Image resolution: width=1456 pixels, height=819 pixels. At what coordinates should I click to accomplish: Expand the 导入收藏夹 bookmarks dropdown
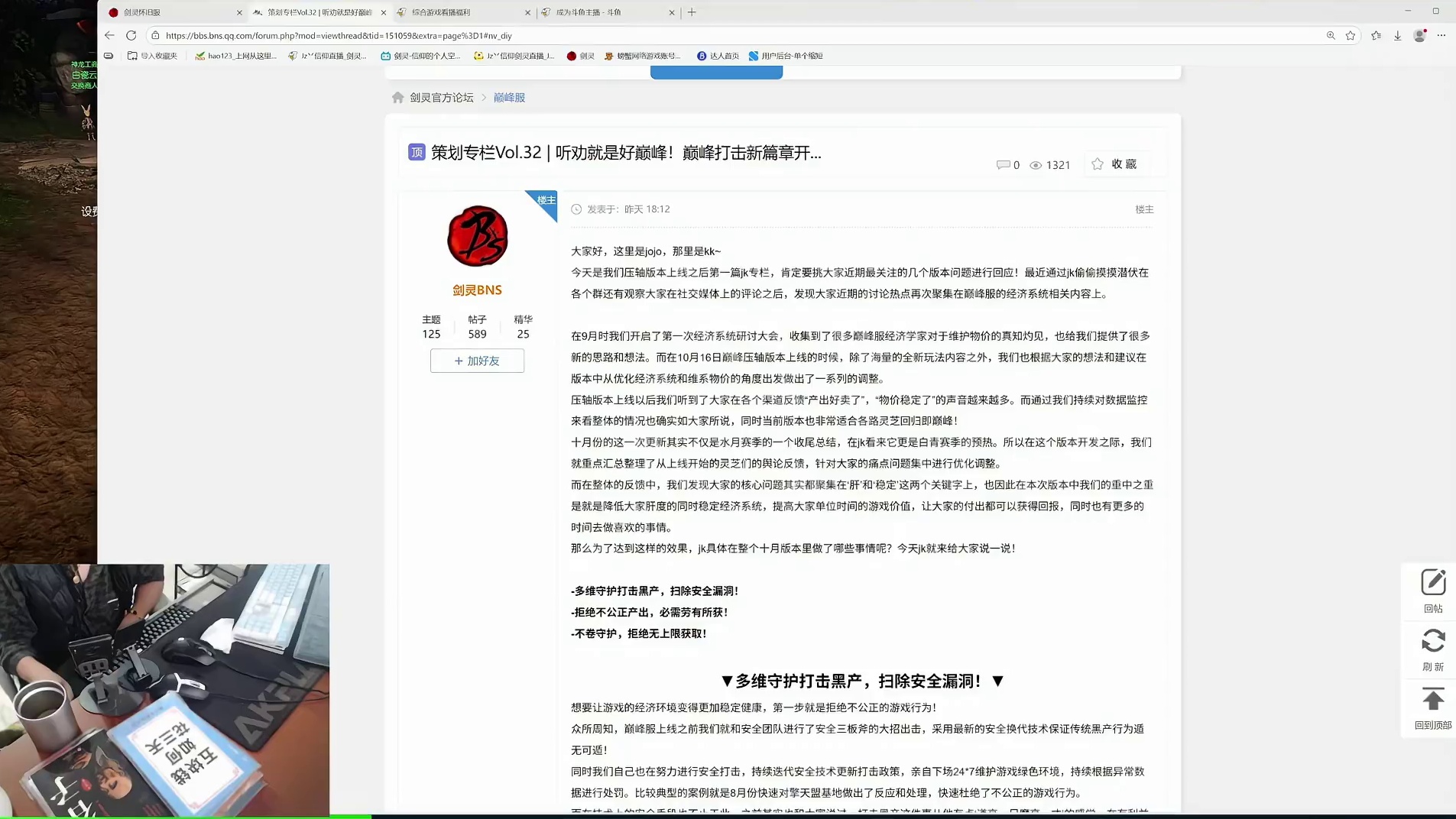(150, 55)
